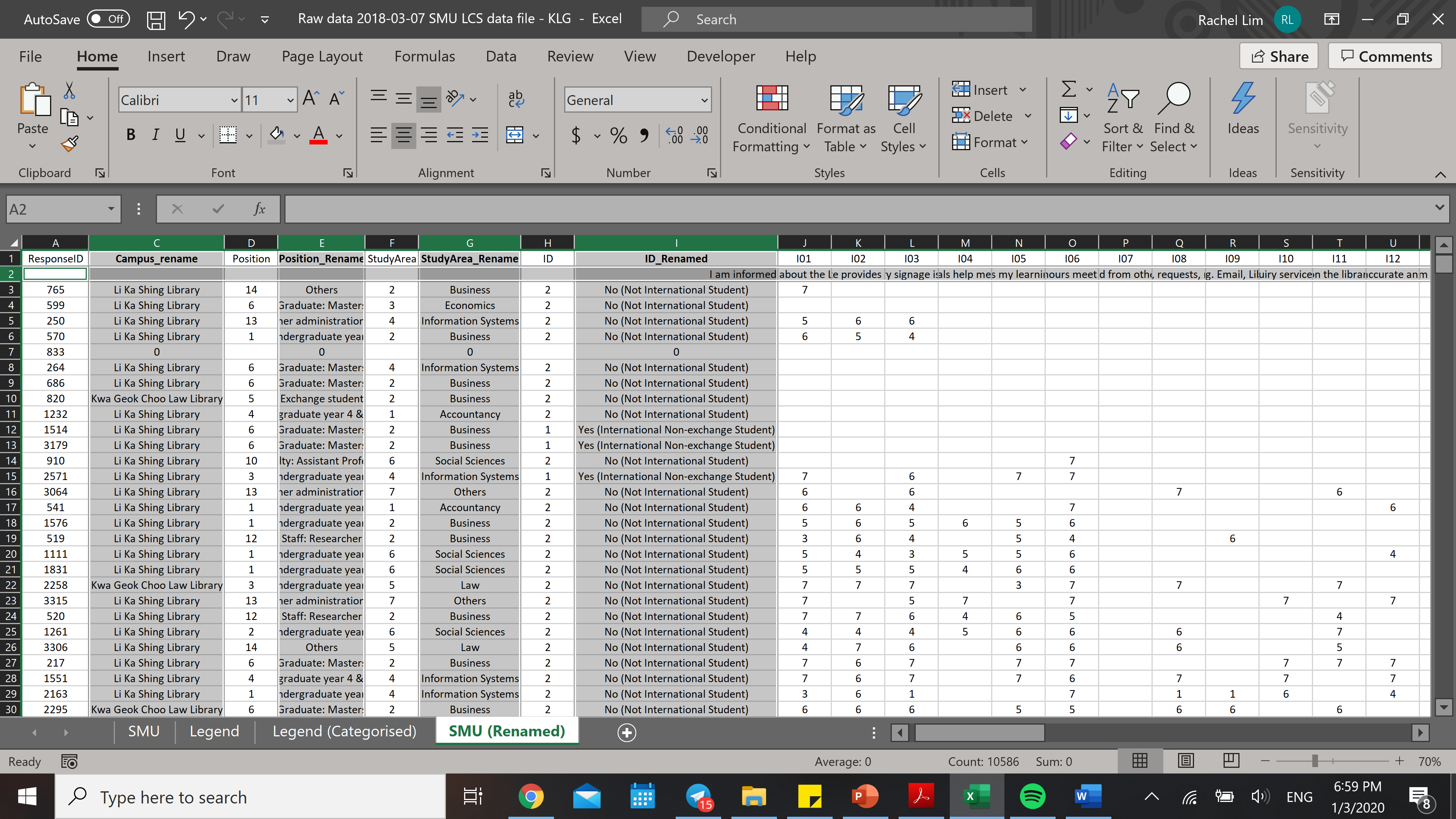Toggle Center horizontal alignment
1456x819 pixels.
(403, 135)
